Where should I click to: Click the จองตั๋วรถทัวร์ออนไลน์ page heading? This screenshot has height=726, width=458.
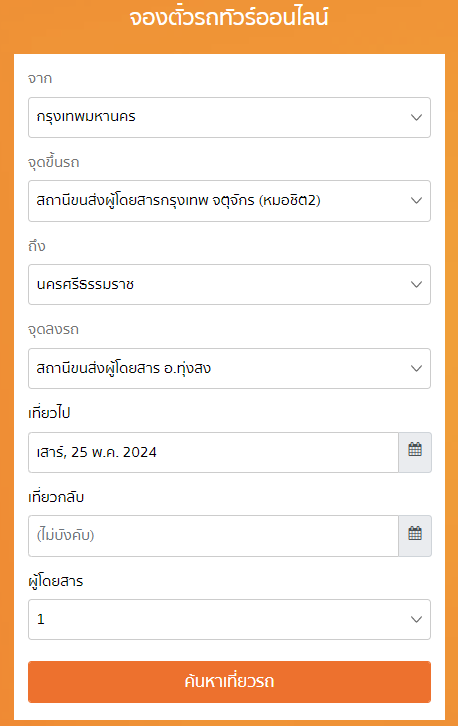pyautogui.click(x=229, y=18)
